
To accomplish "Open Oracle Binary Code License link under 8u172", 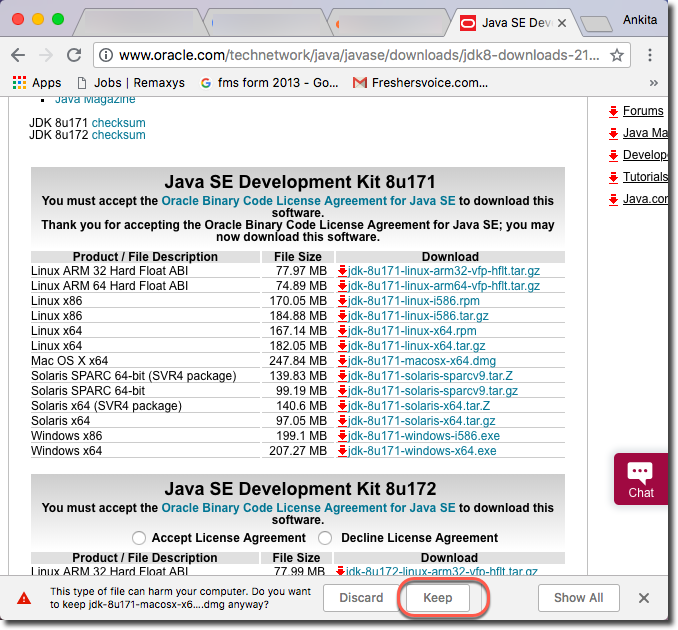I will click(308, 508).
